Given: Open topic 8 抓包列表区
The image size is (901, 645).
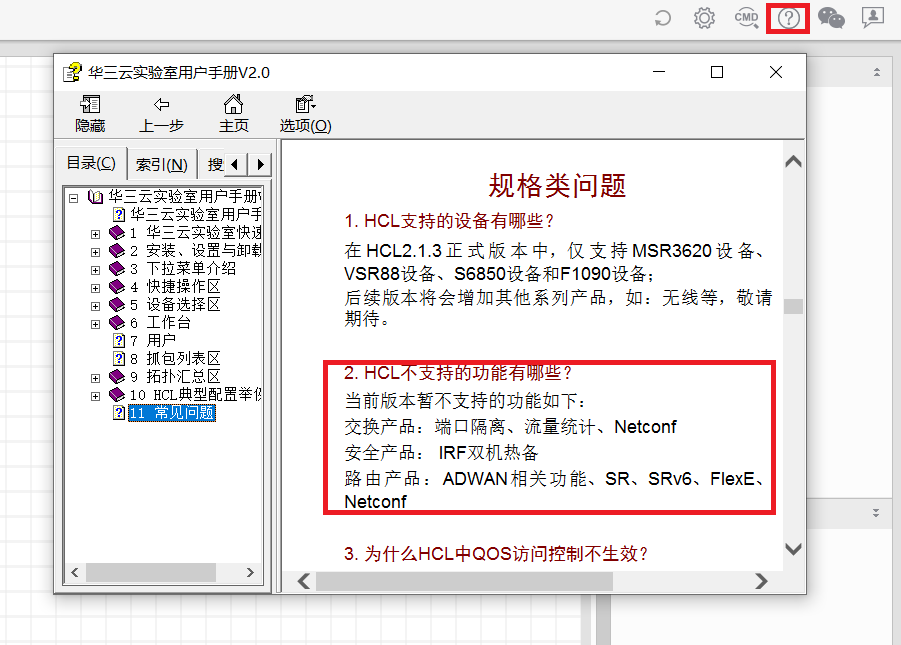Looking at the screenshot, I should click(175, 358).
